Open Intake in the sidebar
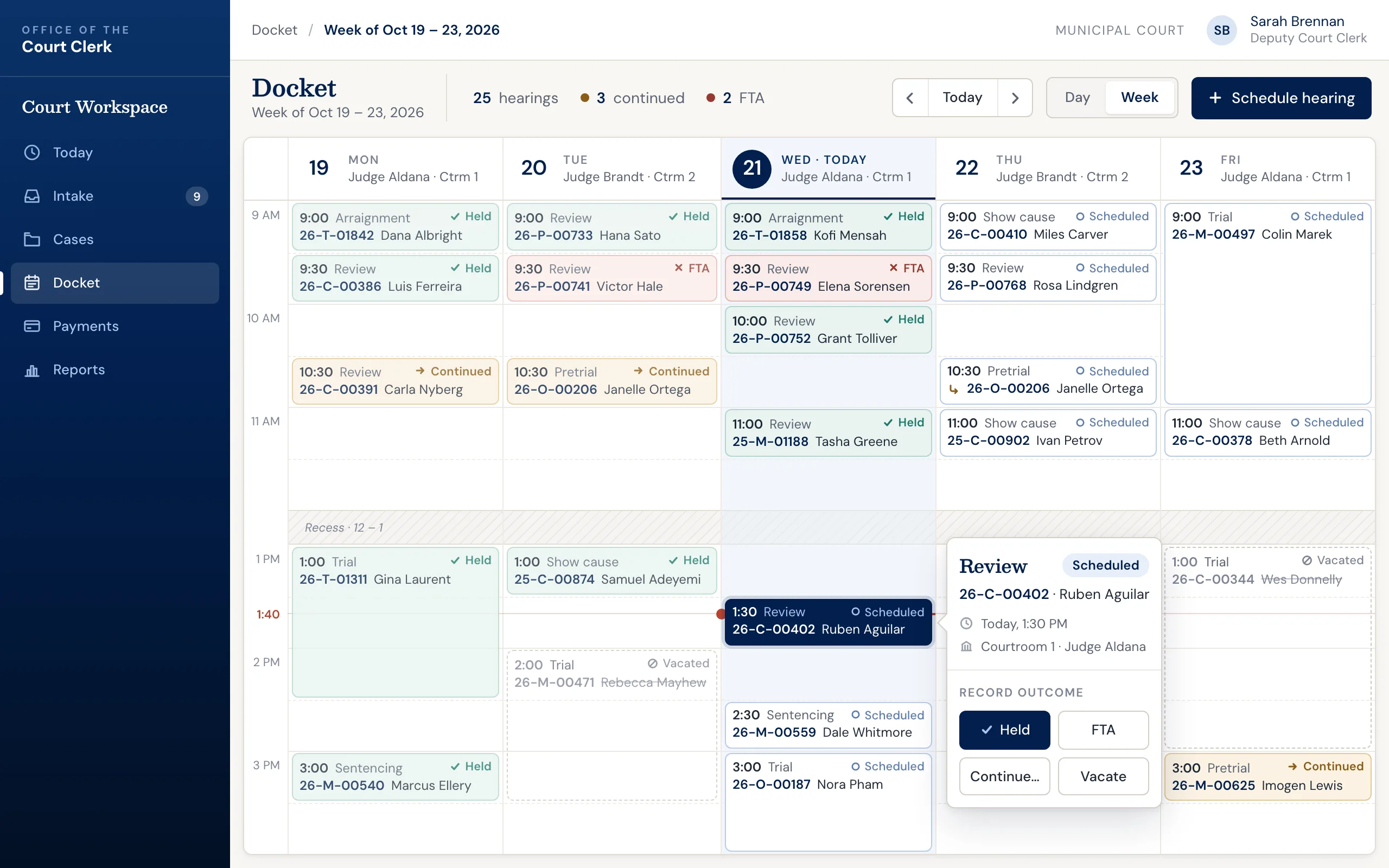Image resolution: width=1389 pixels, height=868 pixels. pos(115,196)
